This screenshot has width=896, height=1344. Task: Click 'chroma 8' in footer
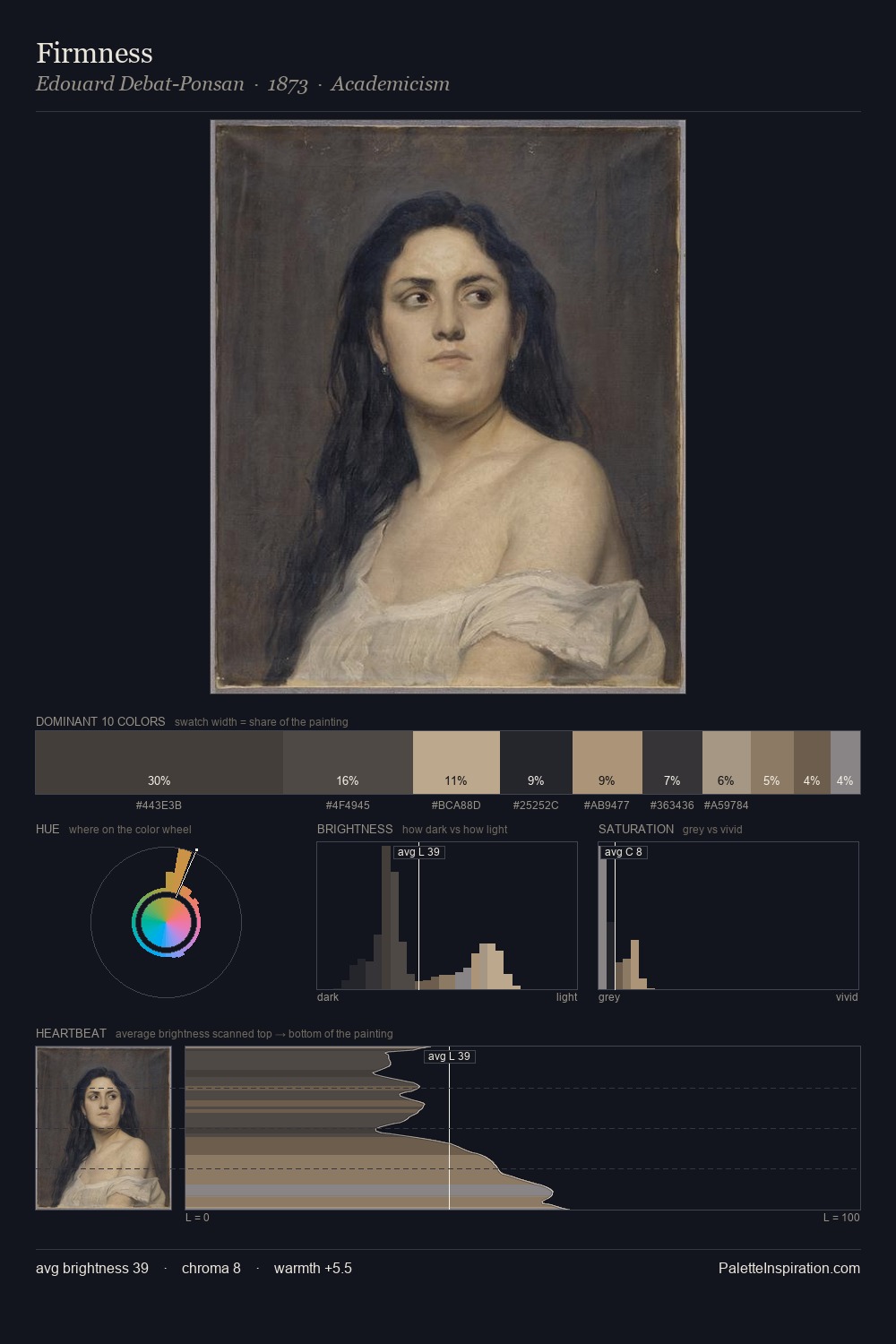coord(211,1268)
